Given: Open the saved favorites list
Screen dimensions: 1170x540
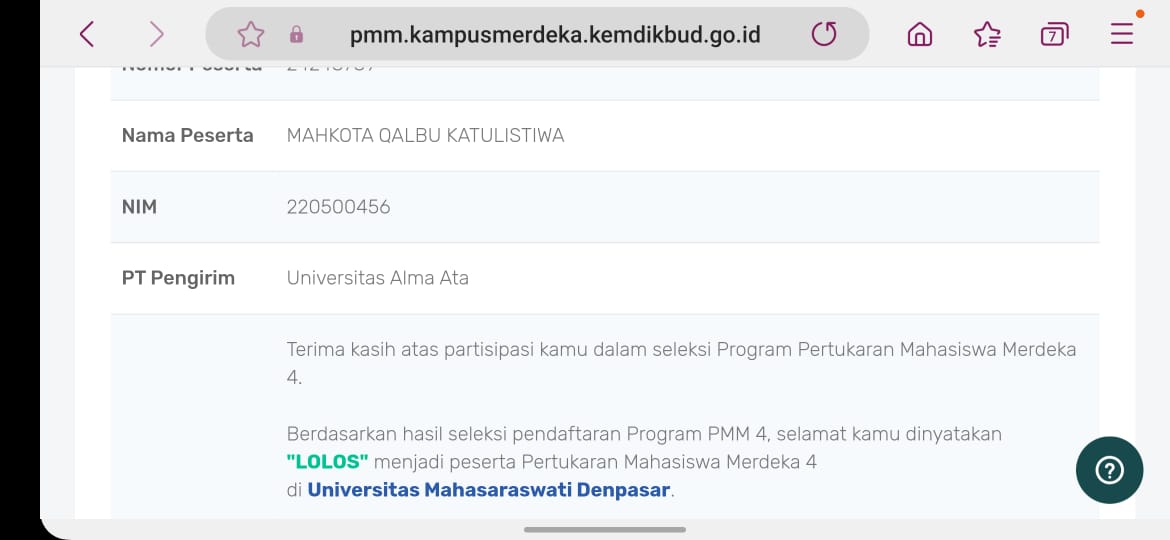Looking at the screenshot, I should [x=987, y=35].
